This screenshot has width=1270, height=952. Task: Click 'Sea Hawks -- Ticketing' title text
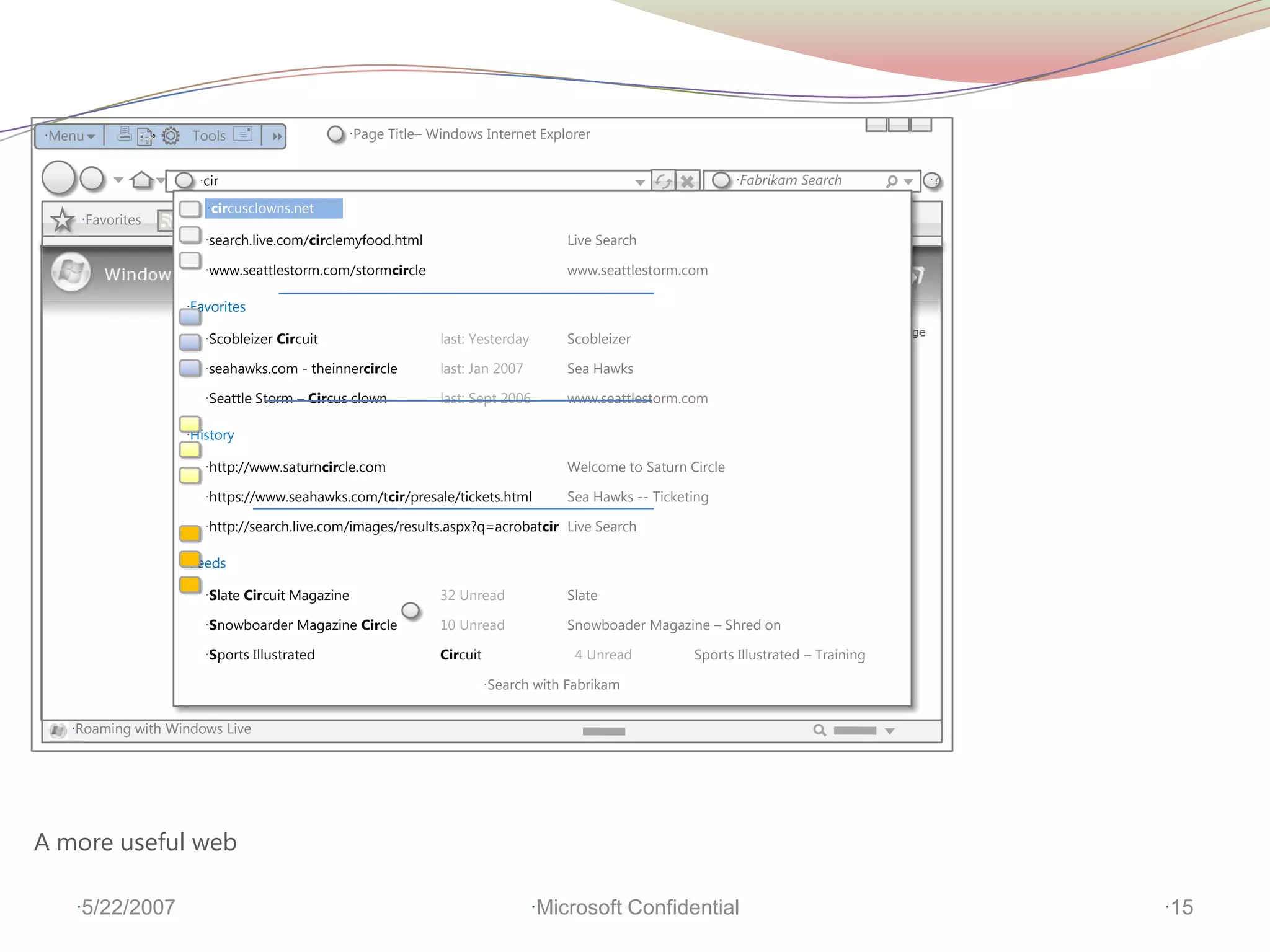click(637, 497)
